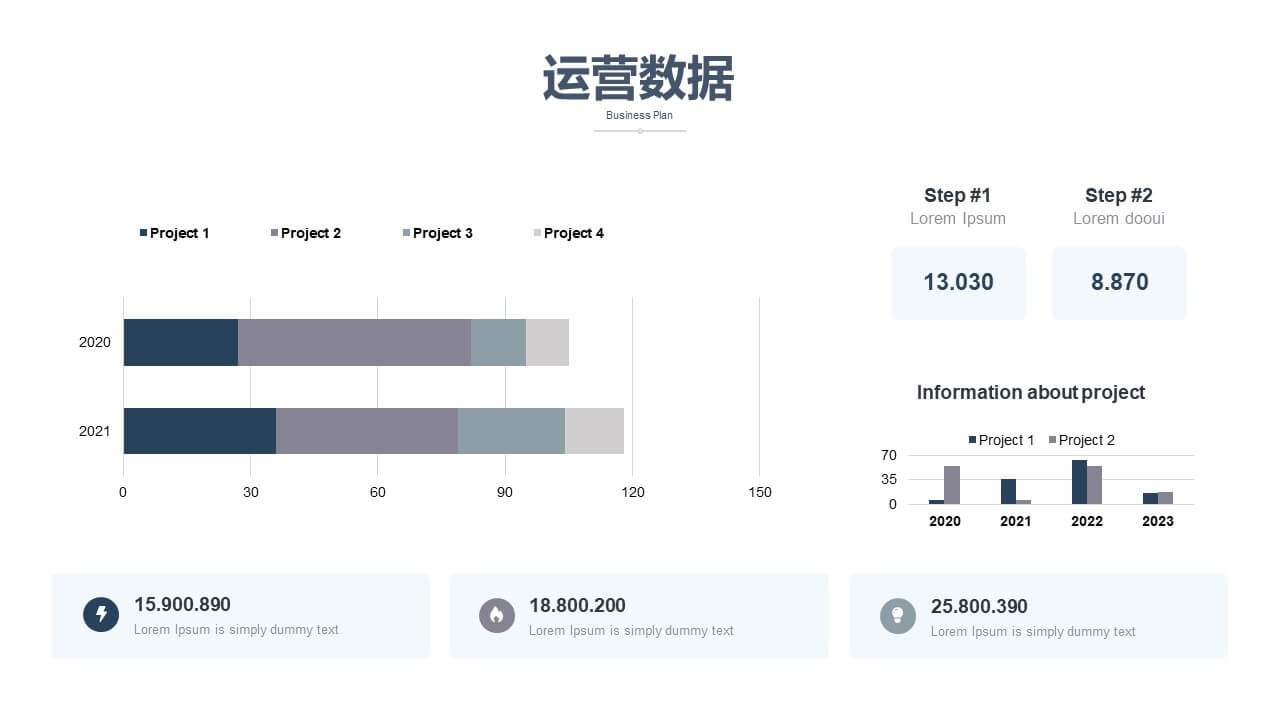
Task: Click the light bulb icon beside 25.800.390
Action: click(x=898, y=616)
